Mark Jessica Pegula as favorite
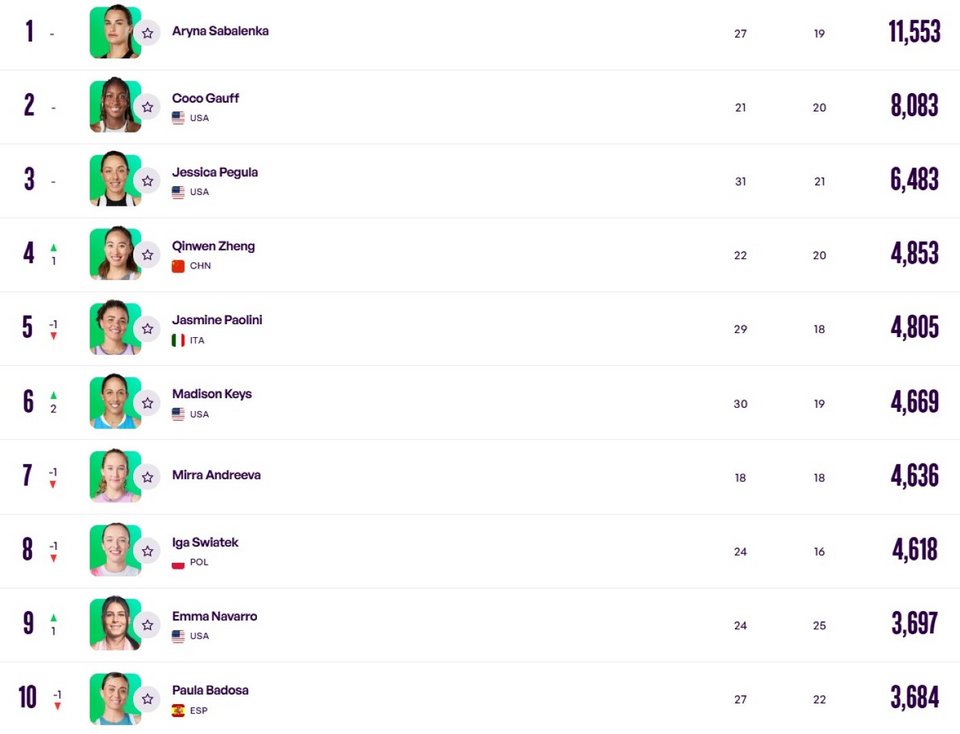 (x=148, y=181)
